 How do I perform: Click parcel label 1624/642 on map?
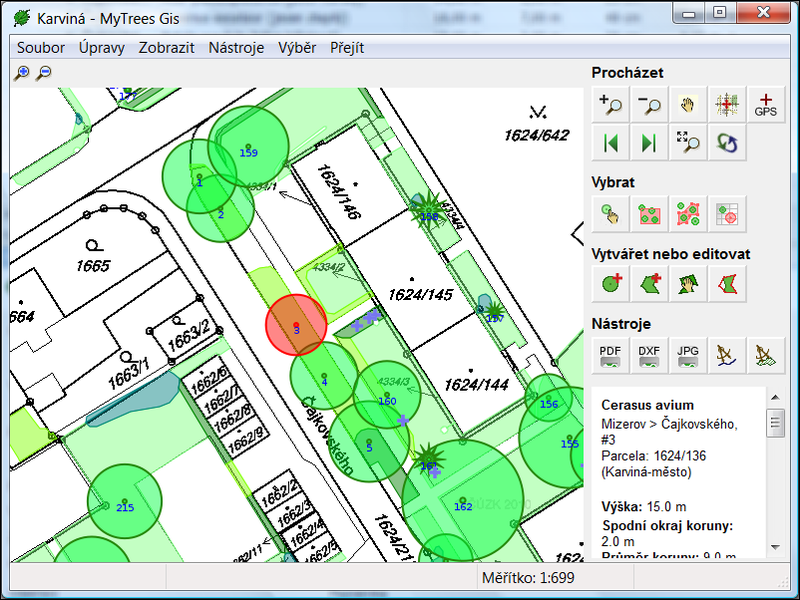click(x=536, y=135)
